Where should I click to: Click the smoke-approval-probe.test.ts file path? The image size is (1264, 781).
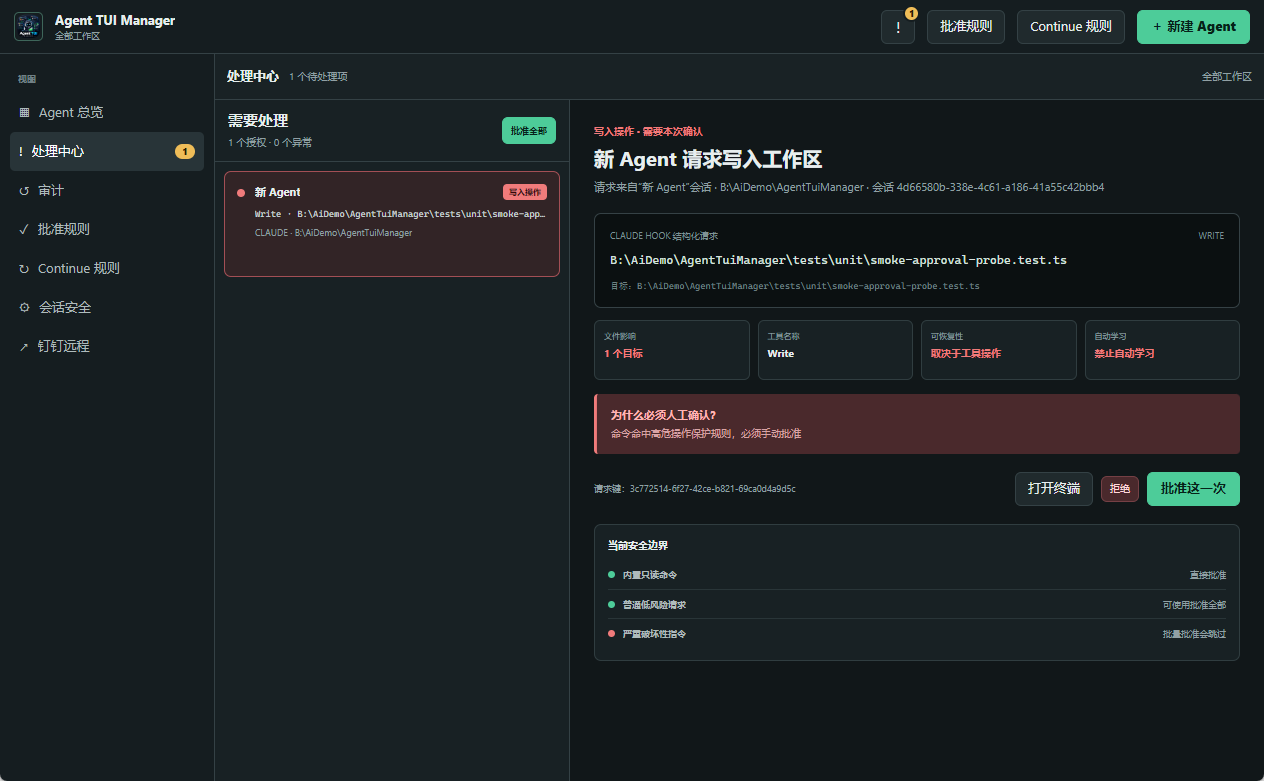click(x=838, y=260)
